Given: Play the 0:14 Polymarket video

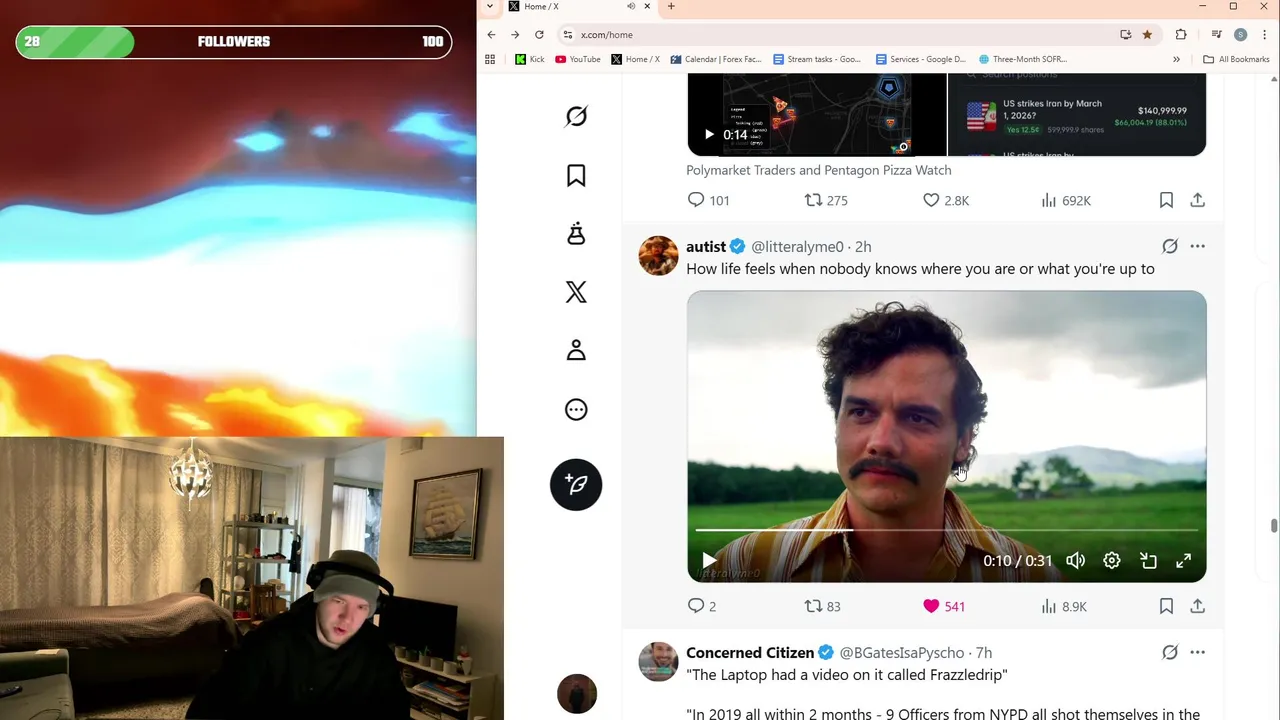Looking at the screenshot, I should tap(709, 134).
